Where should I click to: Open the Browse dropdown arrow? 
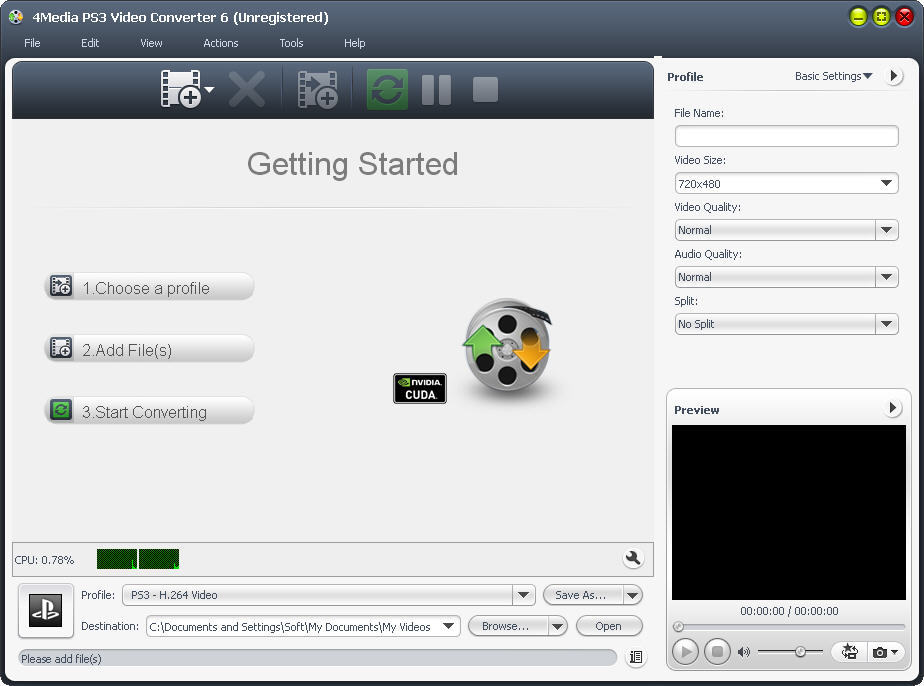coord(557,626)
